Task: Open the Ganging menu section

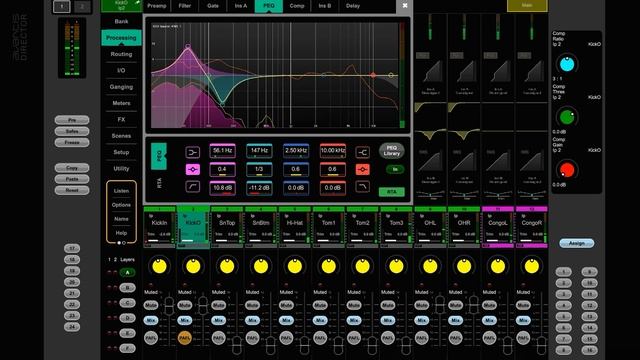Action: [121, 87]
